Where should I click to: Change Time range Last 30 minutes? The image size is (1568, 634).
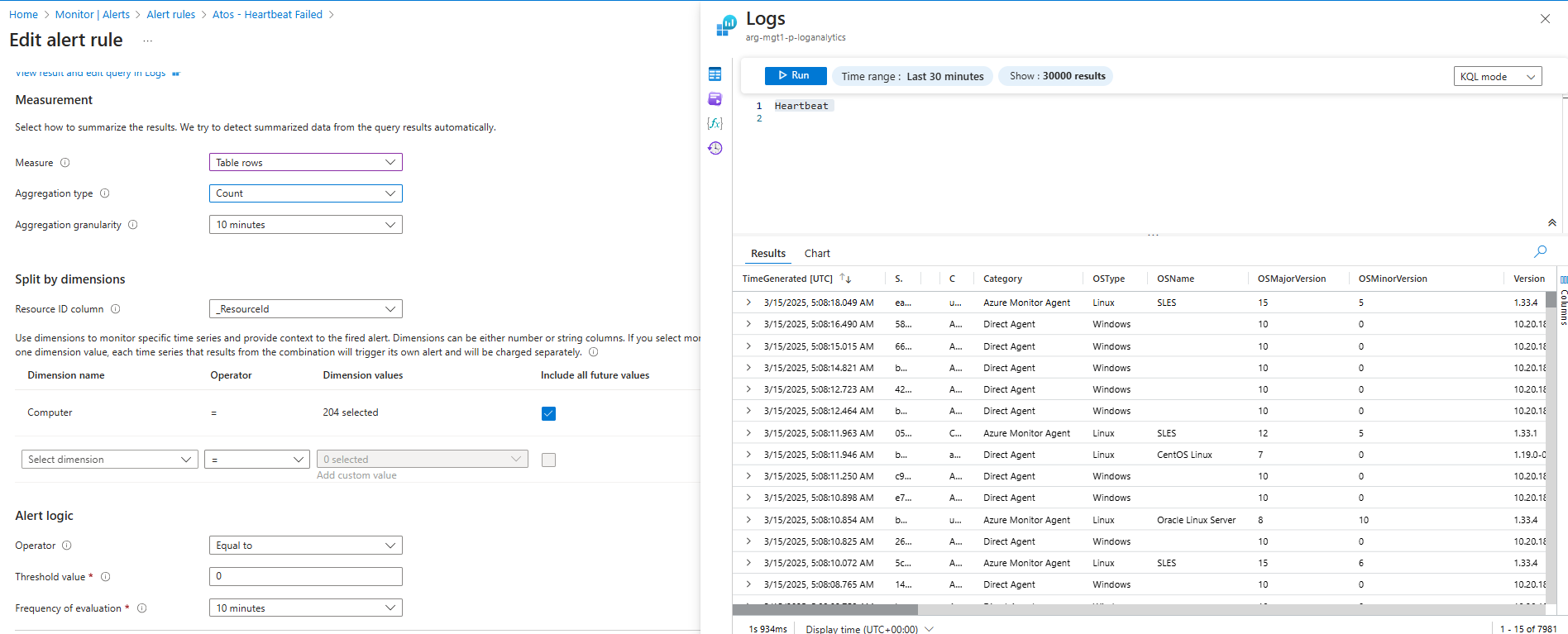[x=912, y=76]
